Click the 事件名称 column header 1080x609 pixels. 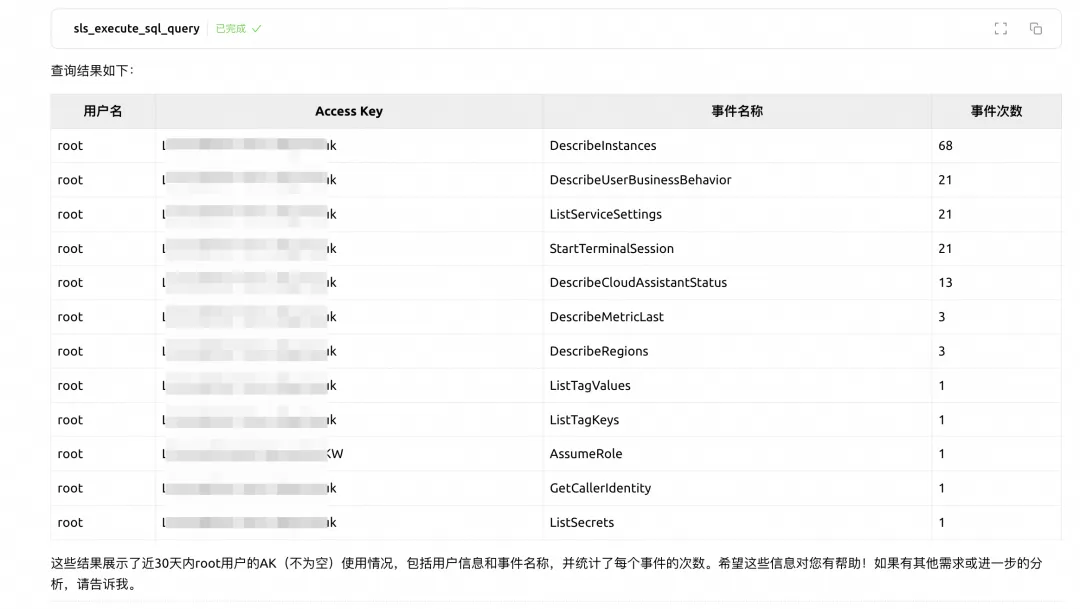point(737,111)
